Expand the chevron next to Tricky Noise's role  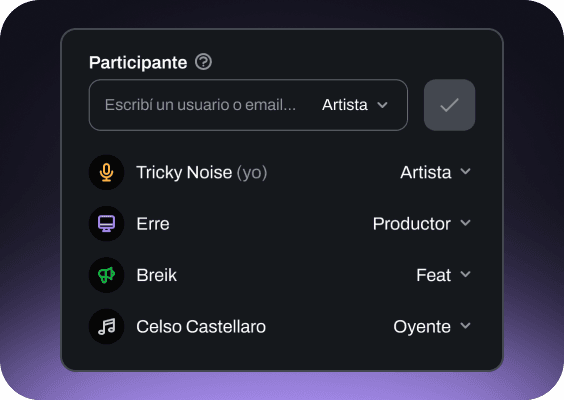click(x=465, y=172)
